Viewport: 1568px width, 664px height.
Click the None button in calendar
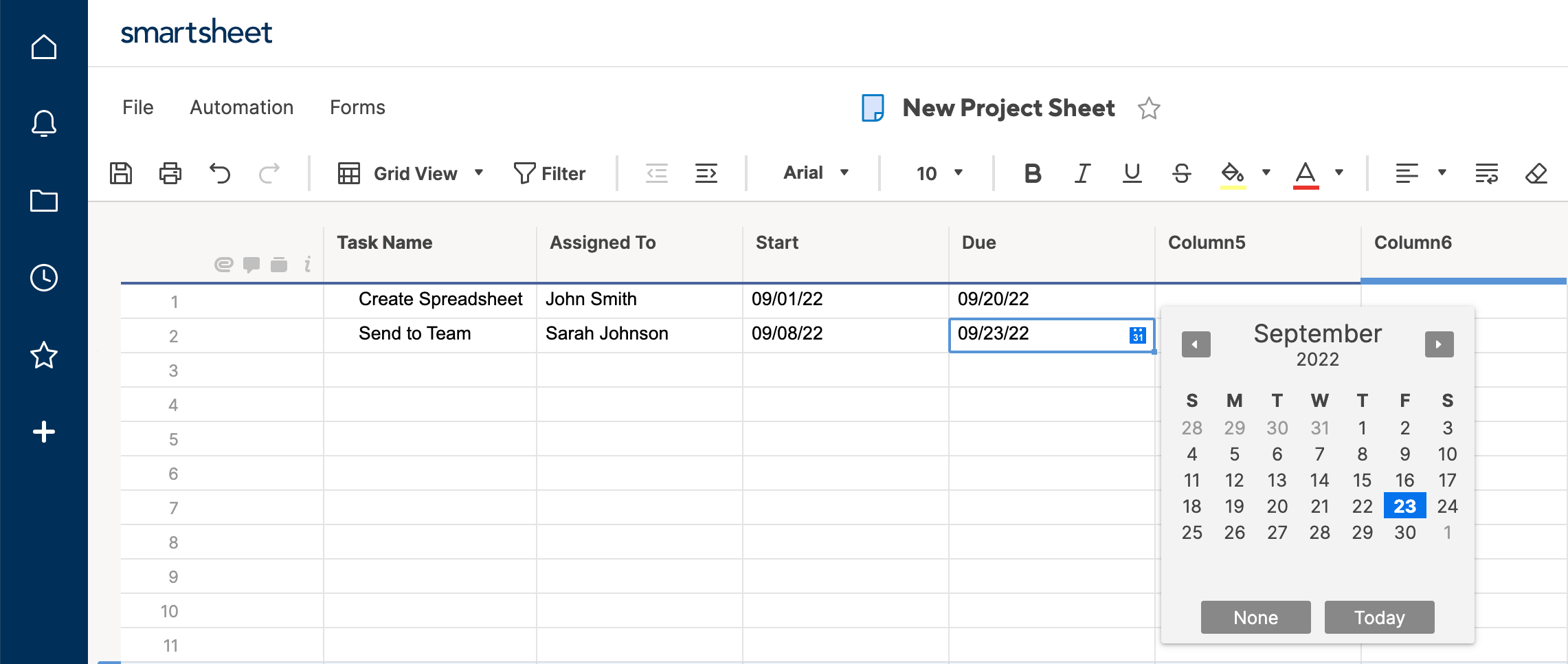tap(1255, 617)
